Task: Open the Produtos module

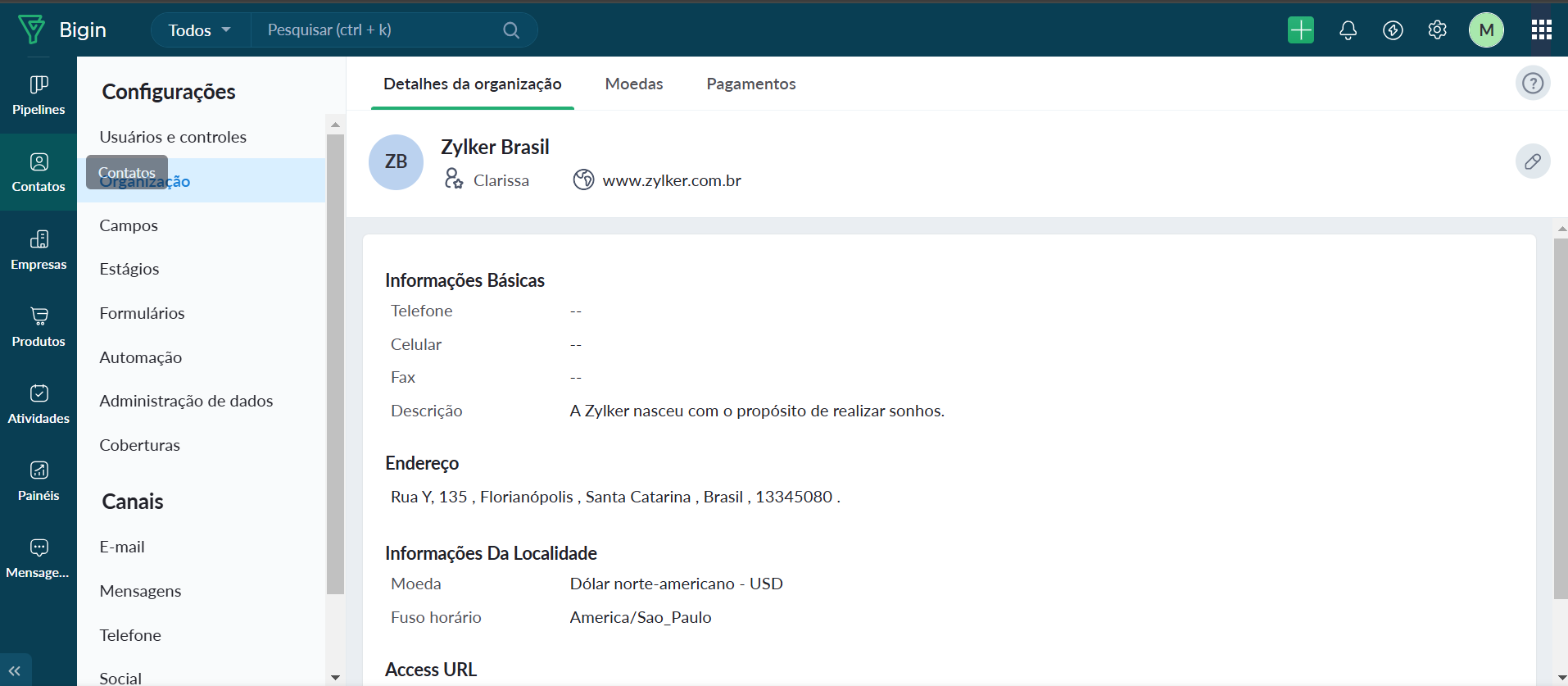Action: coord(39,327)
